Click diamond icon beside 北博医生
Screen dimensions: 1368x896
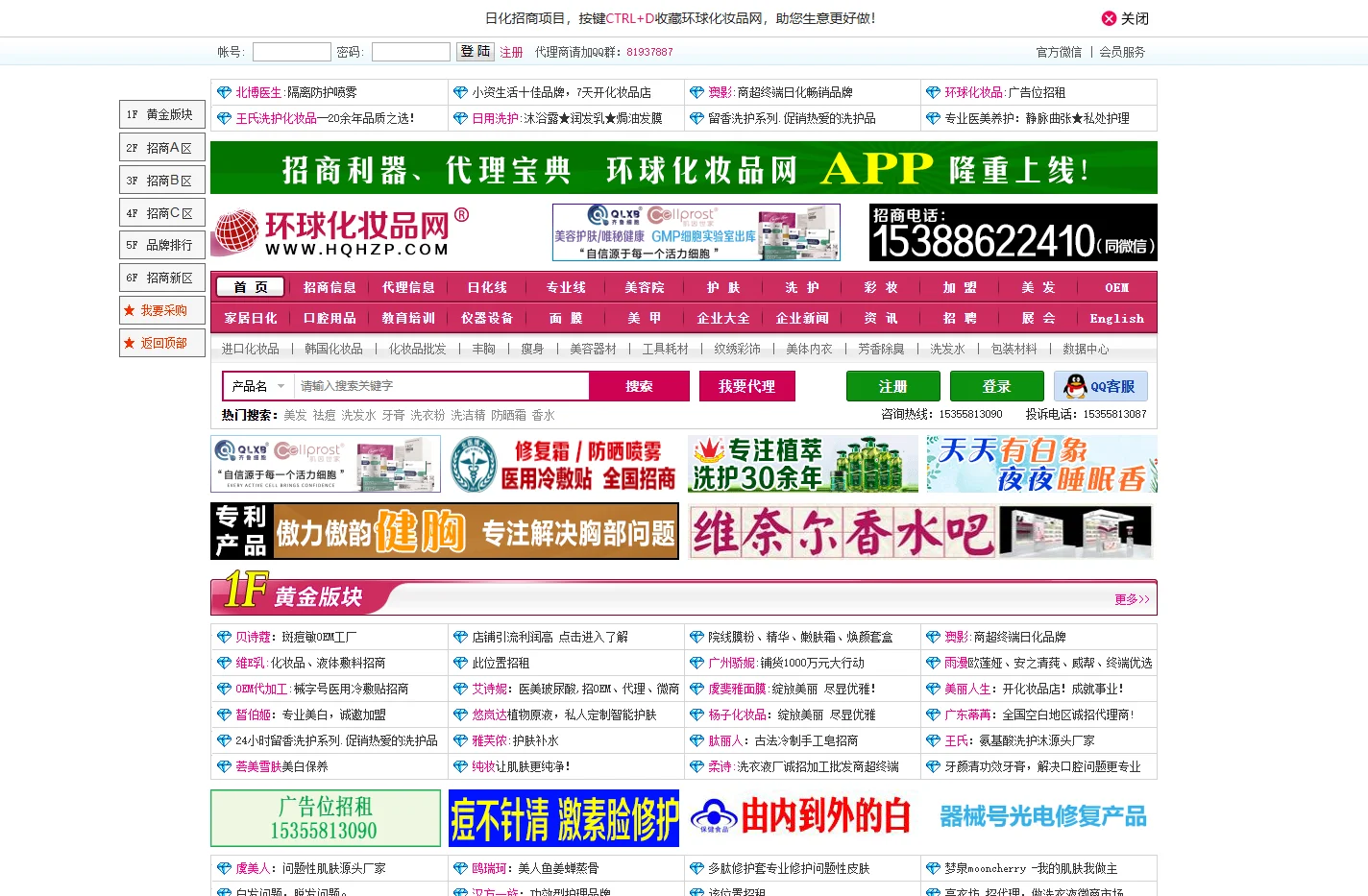(x=224, y=92)
